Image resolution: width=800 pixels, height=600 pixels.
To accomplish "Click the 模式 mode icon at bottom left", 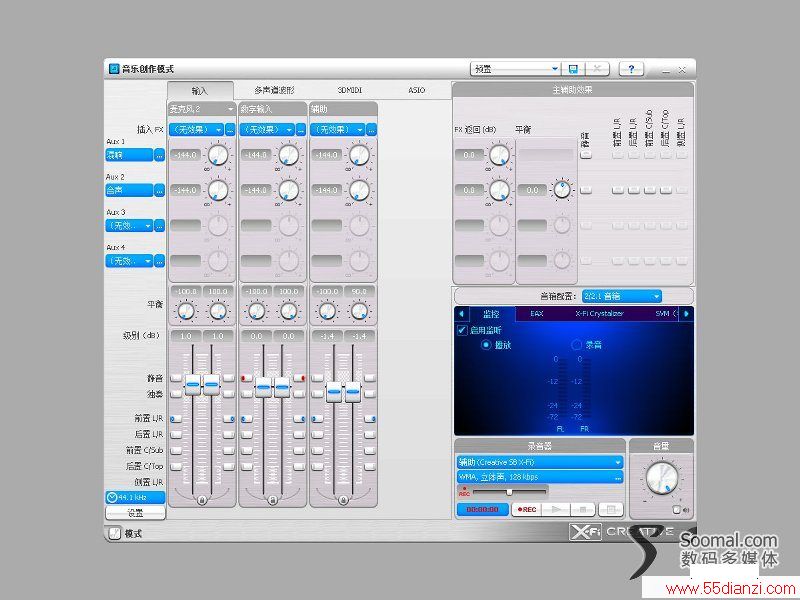I will (x=114, y=533).
